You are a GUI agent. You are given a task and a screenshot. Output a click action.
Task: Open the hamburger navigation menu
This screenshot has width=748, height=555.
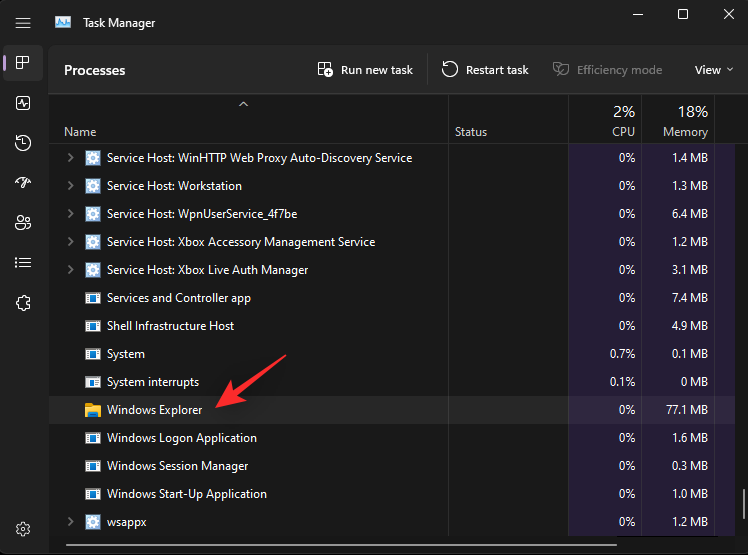pos(23,23)
